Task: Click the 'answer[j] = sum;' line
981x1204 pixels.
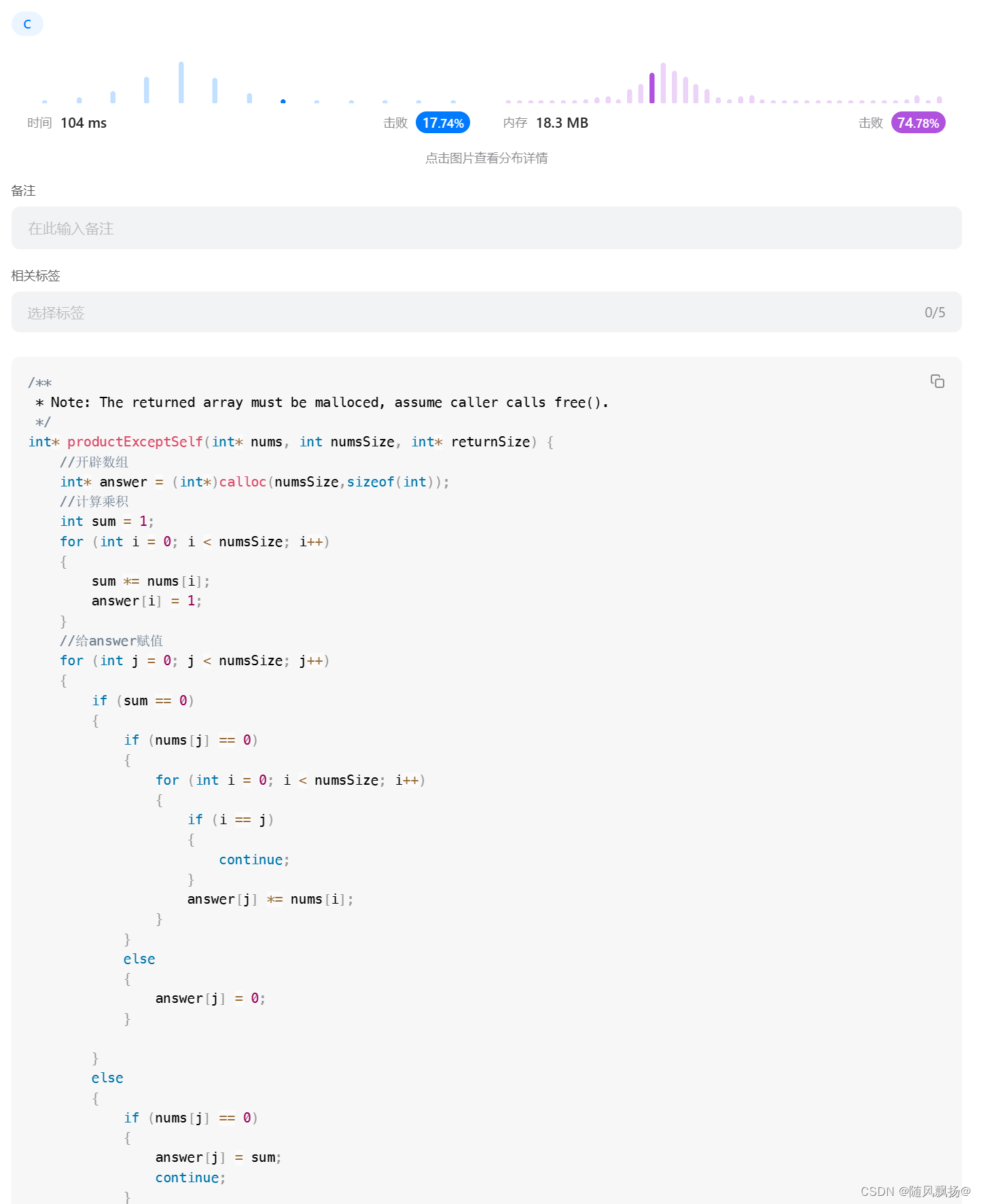Action: tap(219, 1157)
